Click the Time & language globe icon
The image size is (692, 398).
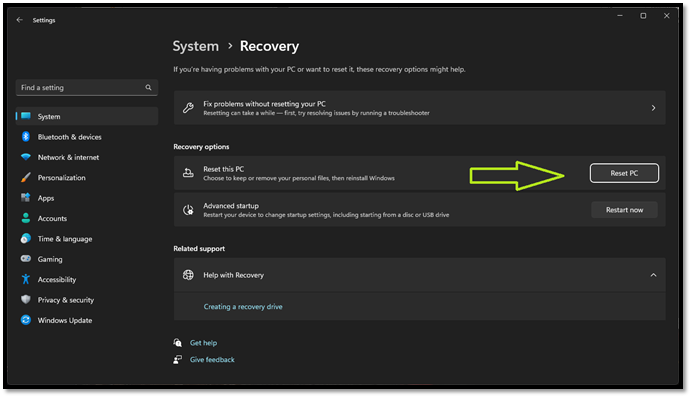click(x=26, y=238)
